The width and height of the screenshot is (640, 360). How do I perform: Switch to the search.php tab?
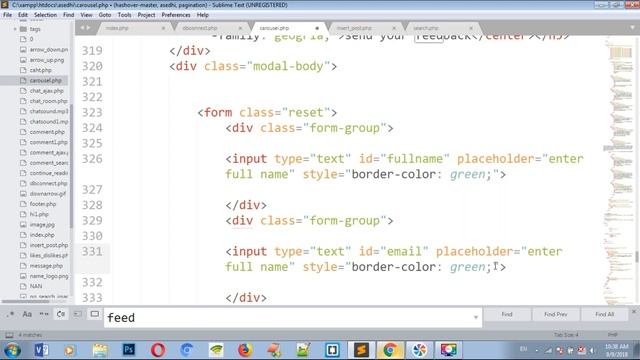coord(426,28)
